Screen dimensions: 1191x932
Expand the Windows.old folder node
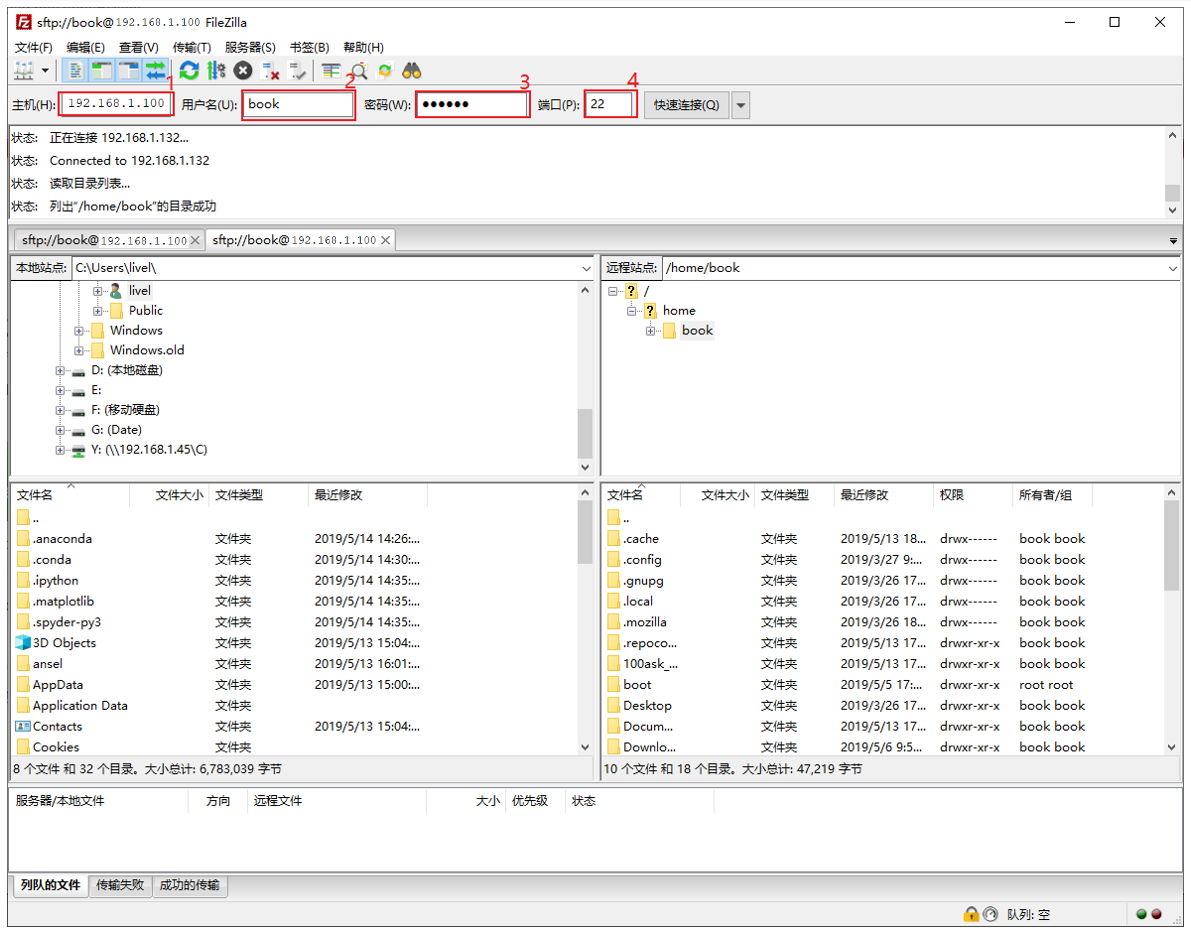point(78,350)
